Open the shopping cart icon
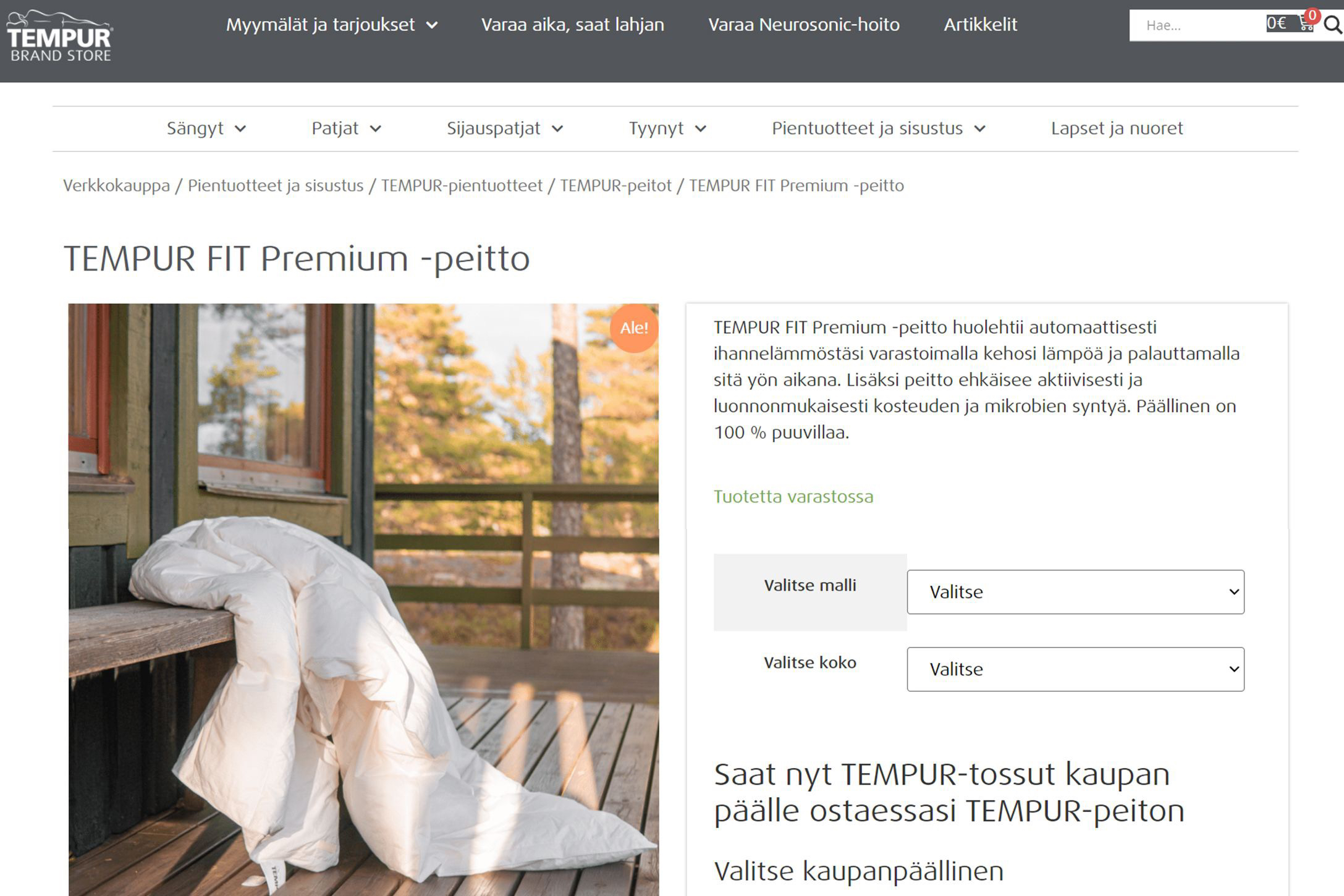Screen dimensions: 1344x896 tap(1306, 23)
